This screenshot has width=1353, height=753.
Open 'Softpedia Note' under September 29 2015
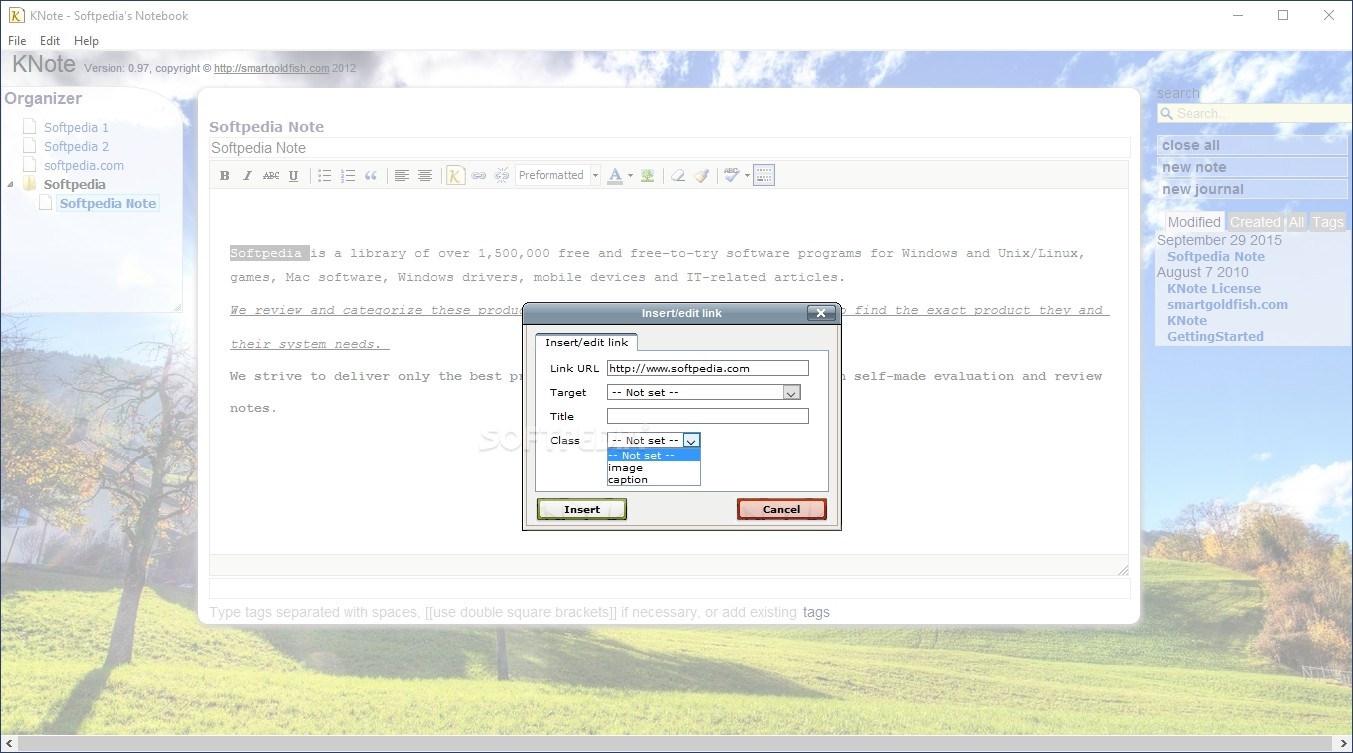[1216, 256]
